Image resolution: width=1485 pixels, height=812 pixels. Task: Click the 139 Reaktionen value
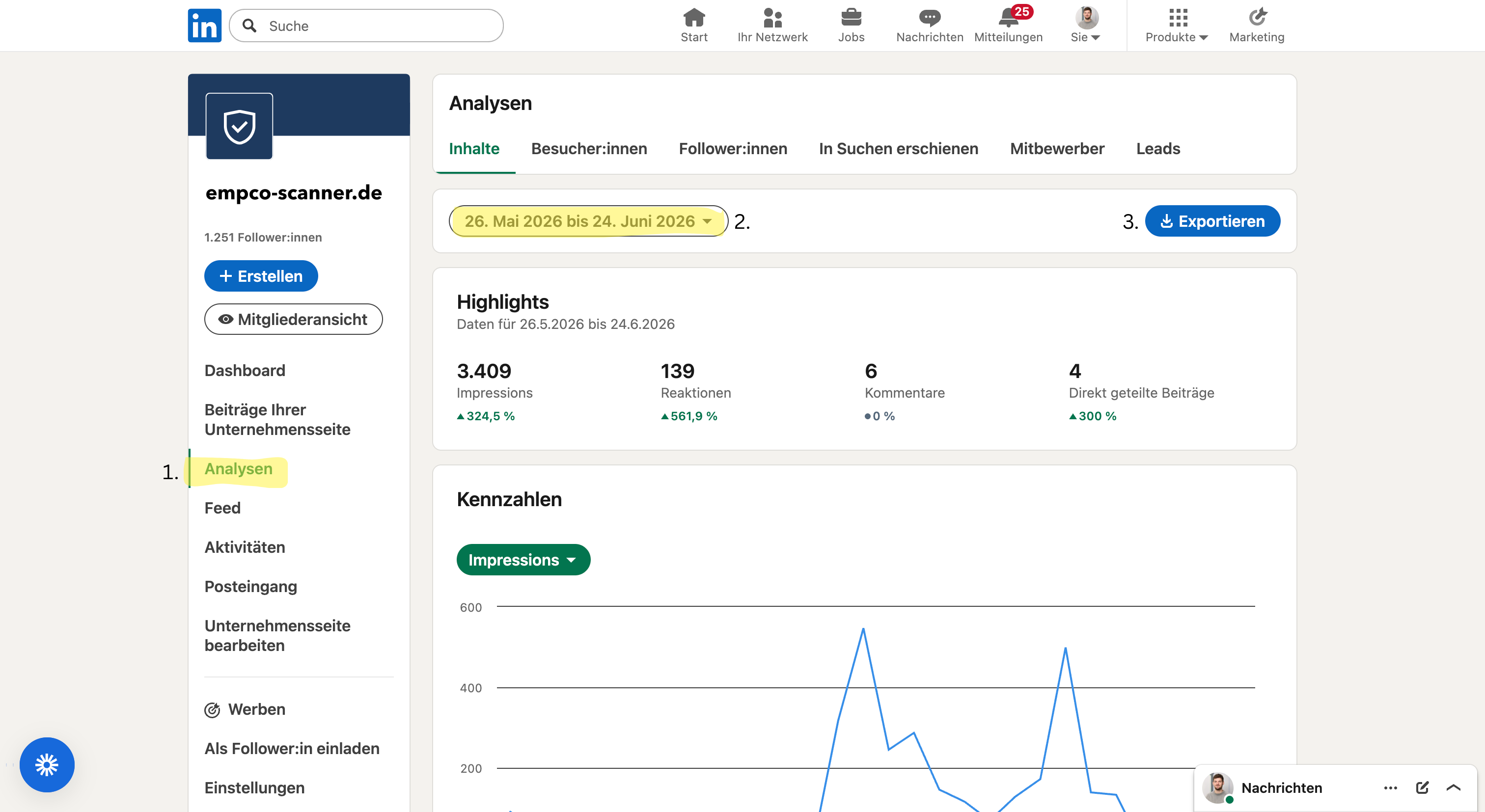point(677,371)
